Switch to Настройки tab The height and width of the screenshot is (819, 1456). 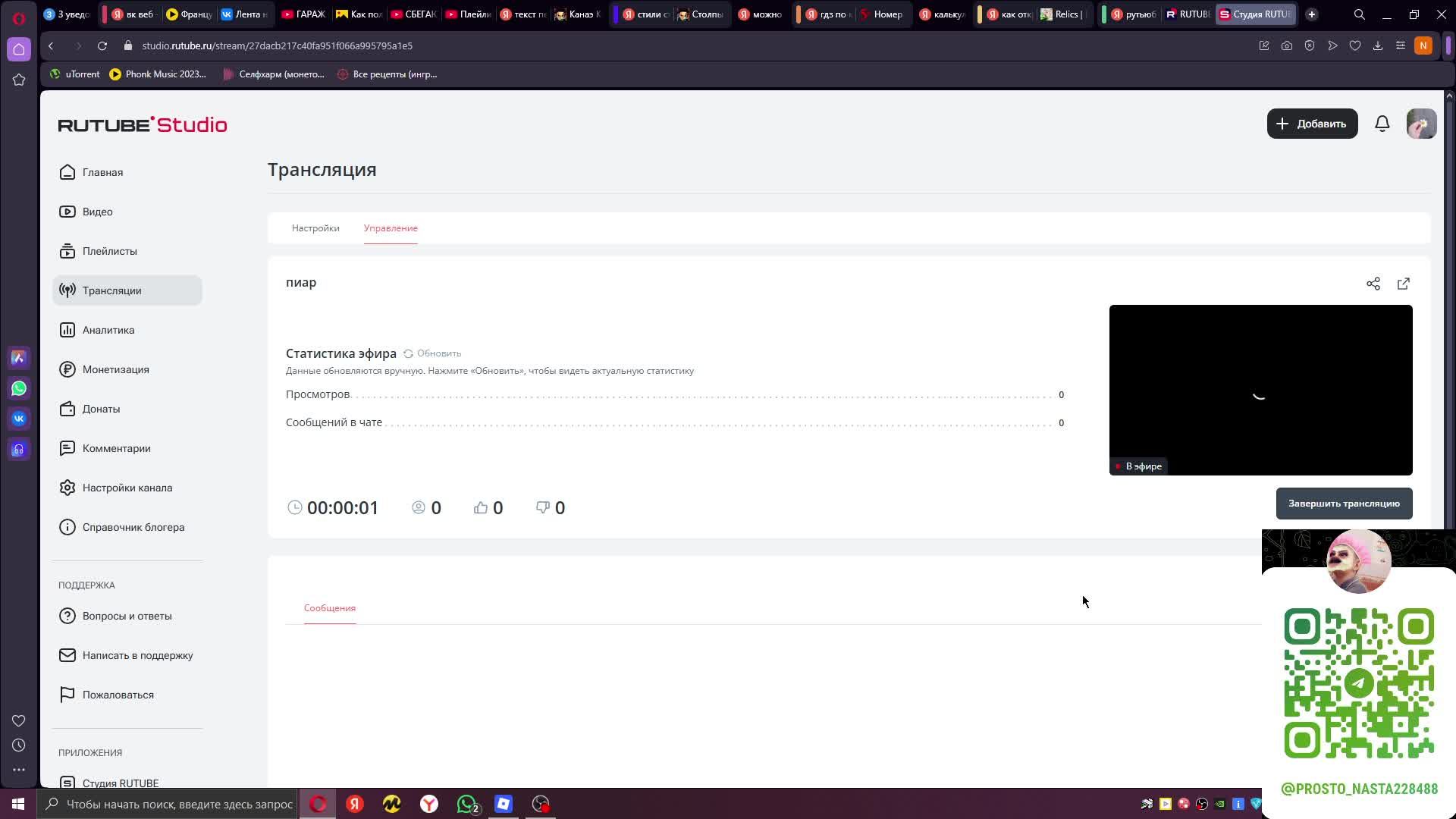tap(315, 228)
